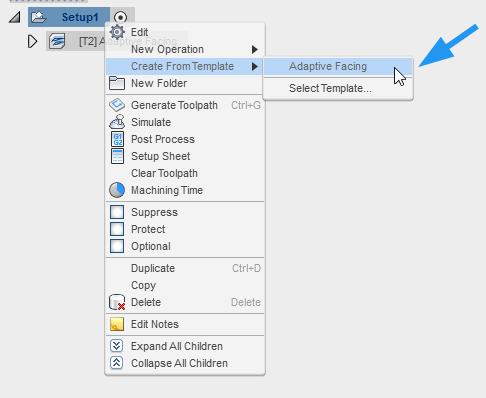The width and height of the screenshot is (486, 398).
Task: Enable the Protect checkbox
Action: [x=117, y=229]
